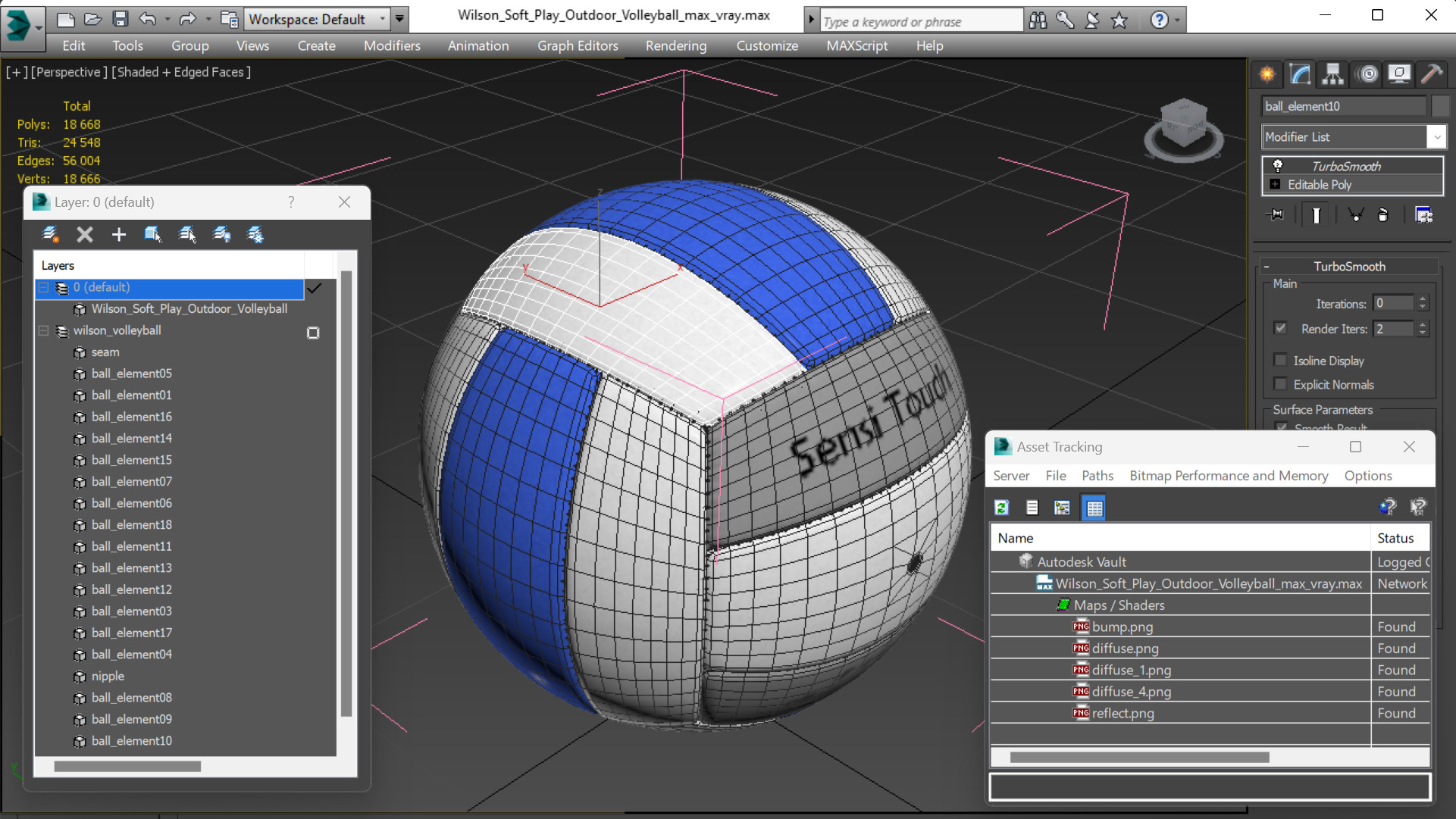Open the Rendering menu
The width and height of the screenshot is (1456, 819).
676,45
